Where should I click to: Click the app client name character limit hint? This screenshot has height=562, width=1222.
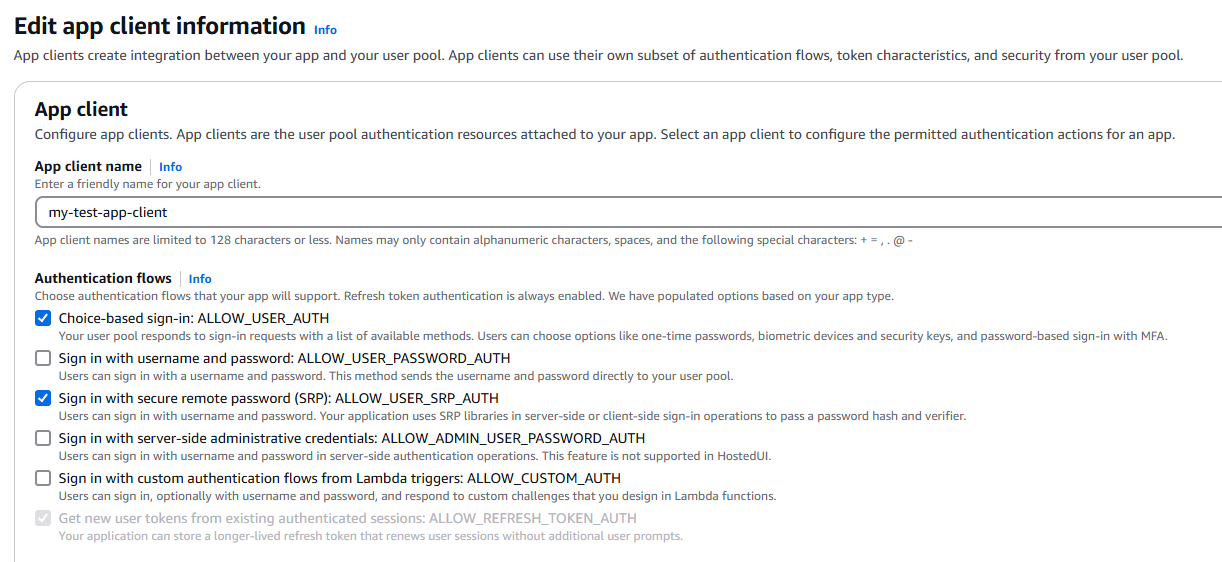473,241
